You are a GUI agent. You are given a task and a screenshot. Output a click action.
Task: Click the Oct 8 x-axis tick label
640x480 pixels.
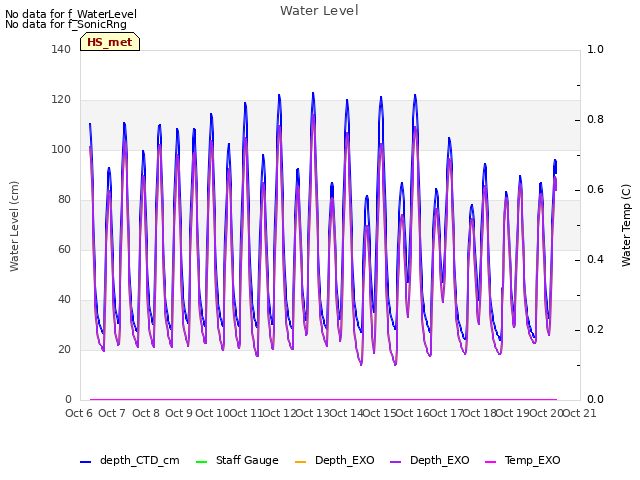click(146, 413)
